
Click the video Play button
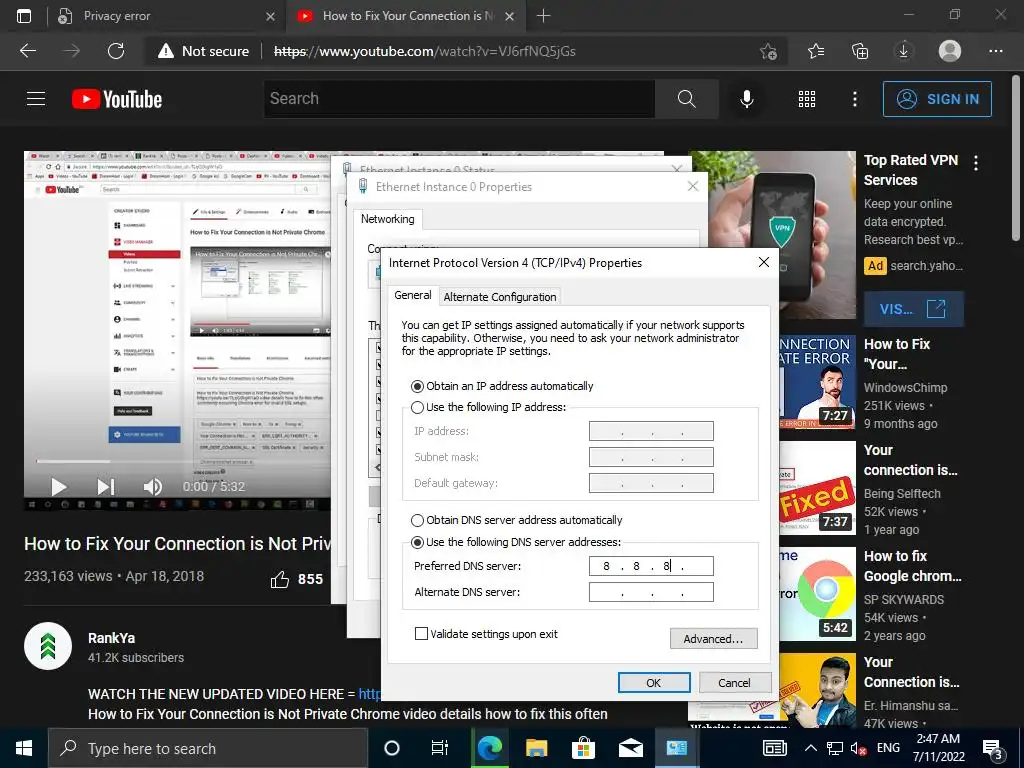pyautogui.click(x=59, y=487)
